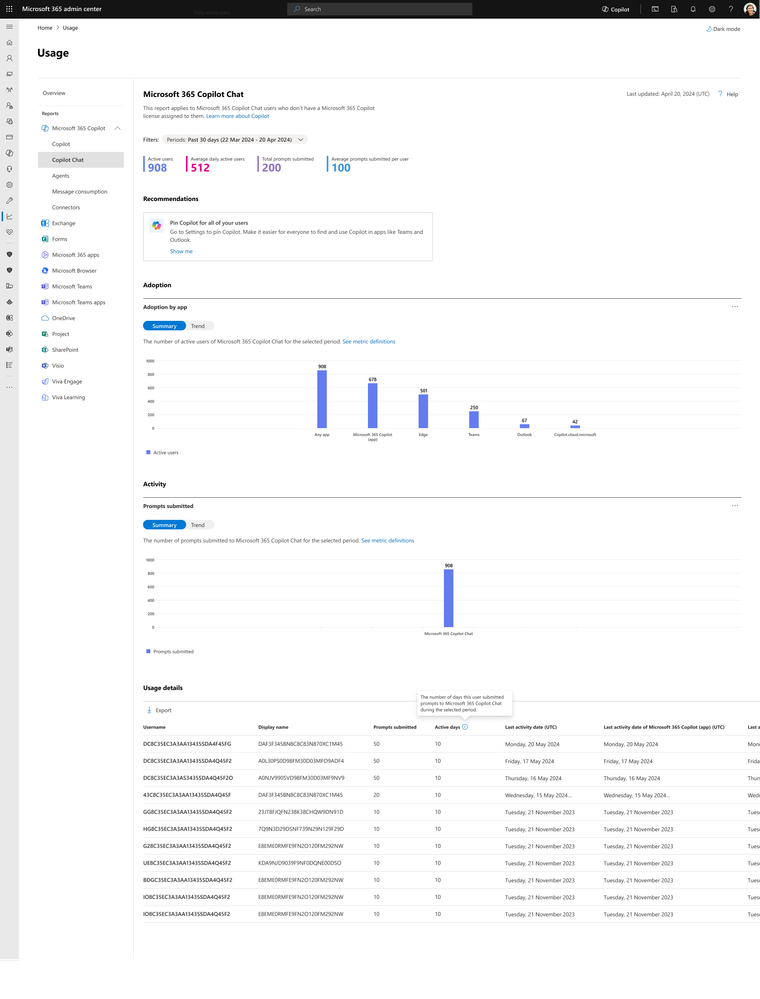Click the notifications bell icon
This screenshot has height=999, width=760.
(692, 9)
